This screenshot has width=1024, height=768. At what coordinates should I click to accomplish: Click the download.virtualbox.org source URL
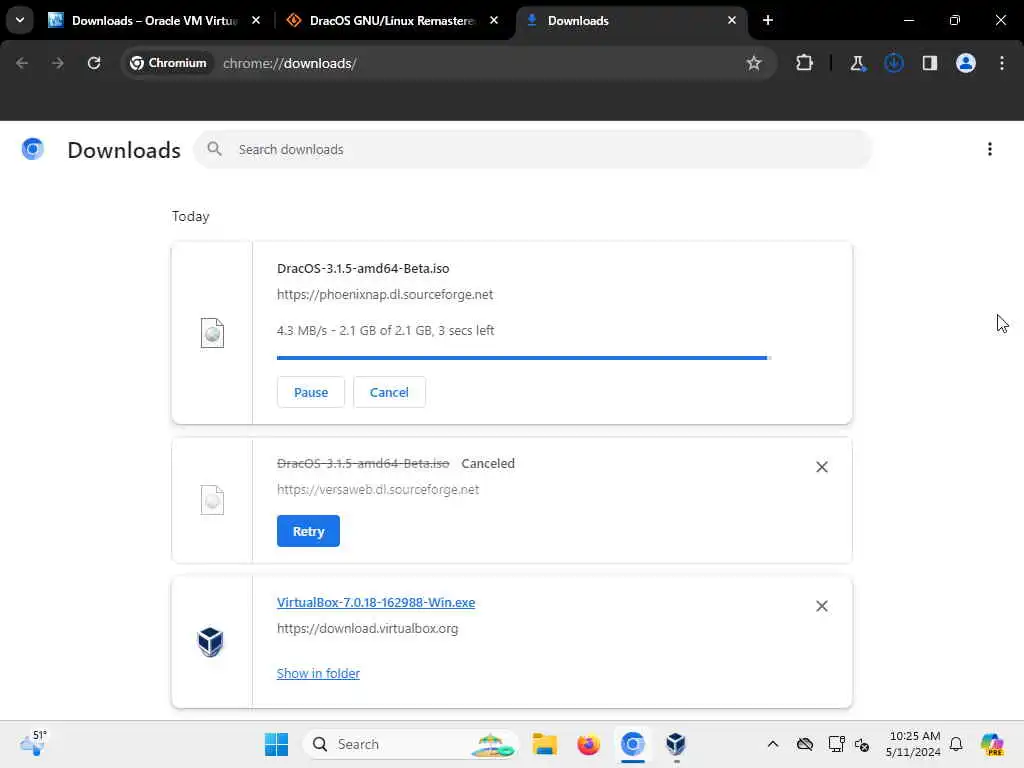click(x=367, y=629)
